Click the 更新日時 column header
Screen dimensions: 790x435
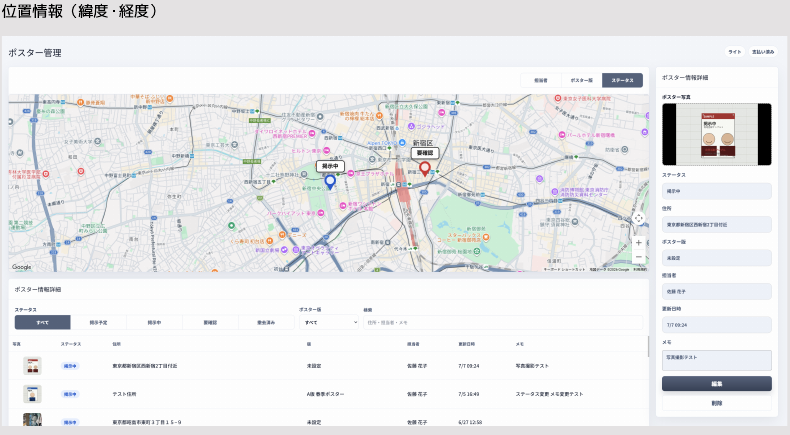(x=467, y=344)
